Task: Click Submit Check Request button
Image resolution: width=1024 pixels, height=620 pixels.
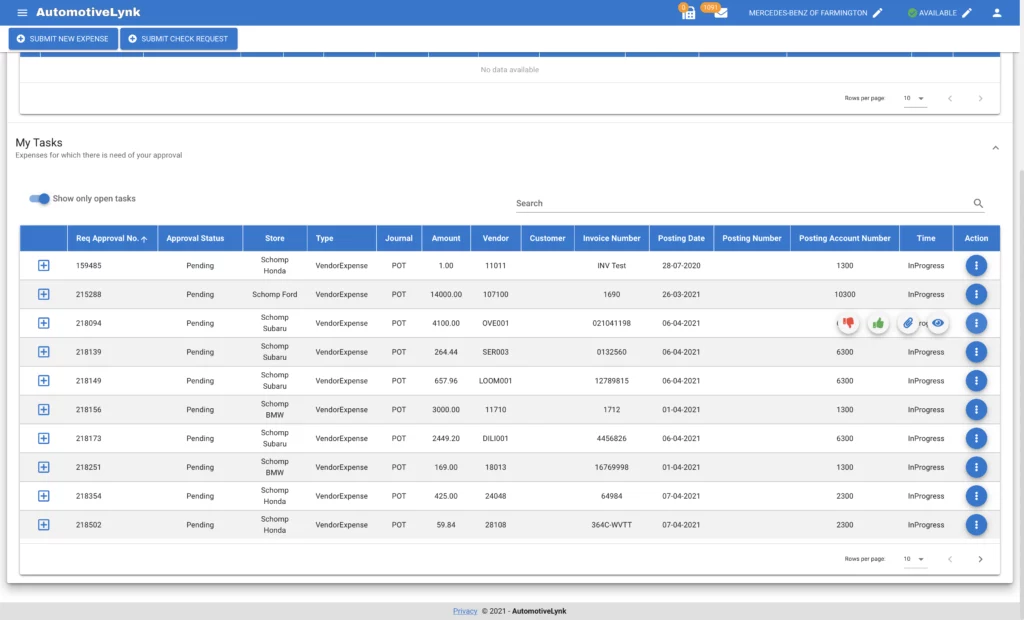Action: [x=178, y=39]
